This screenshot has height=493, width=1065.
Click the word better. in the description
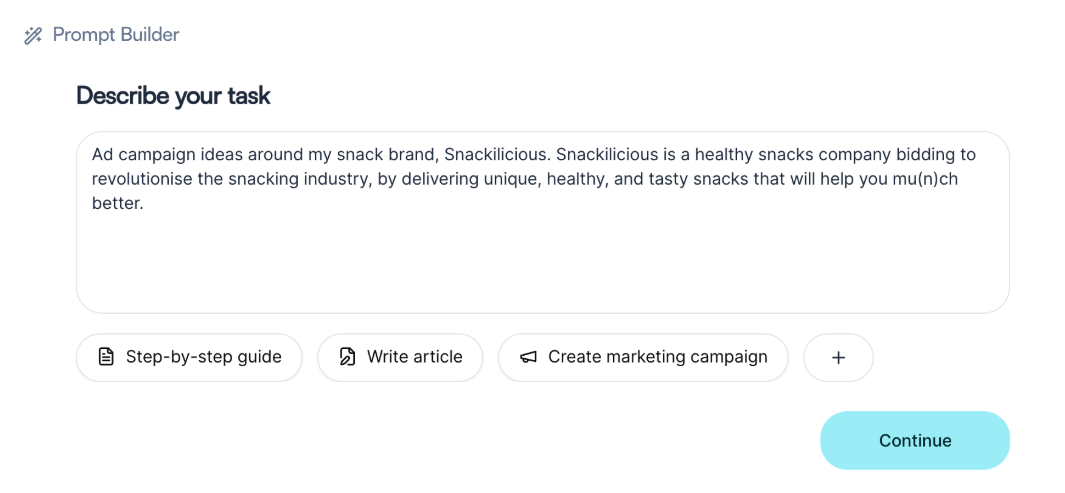[118, 203]
